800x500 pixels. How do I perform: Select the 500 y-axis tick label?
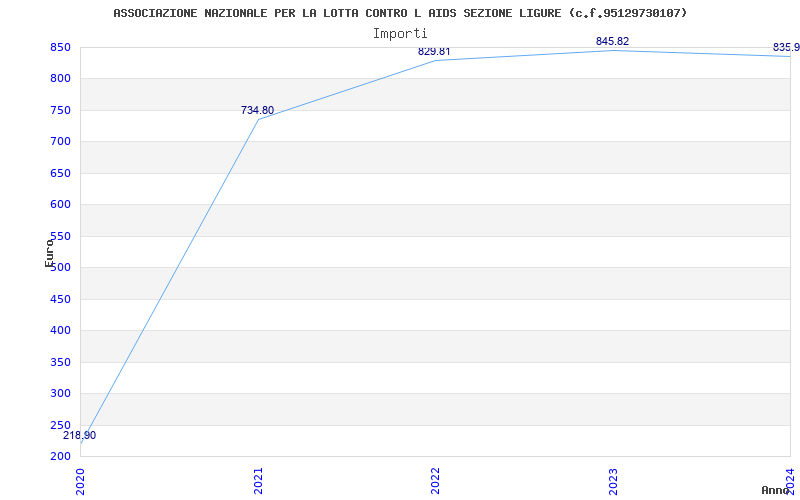click(x=60, y=267)
